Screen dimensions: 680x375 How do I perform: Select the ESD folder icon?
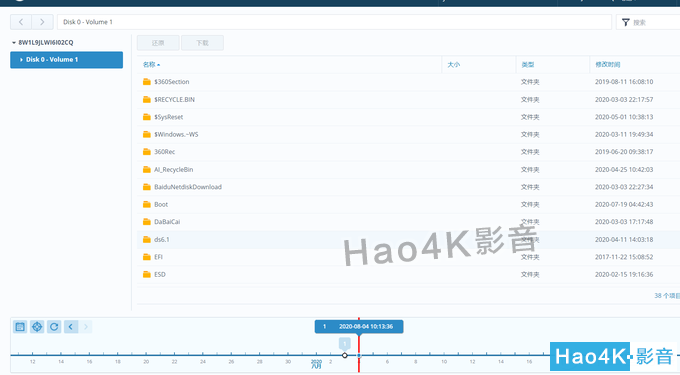click(147, 274)
